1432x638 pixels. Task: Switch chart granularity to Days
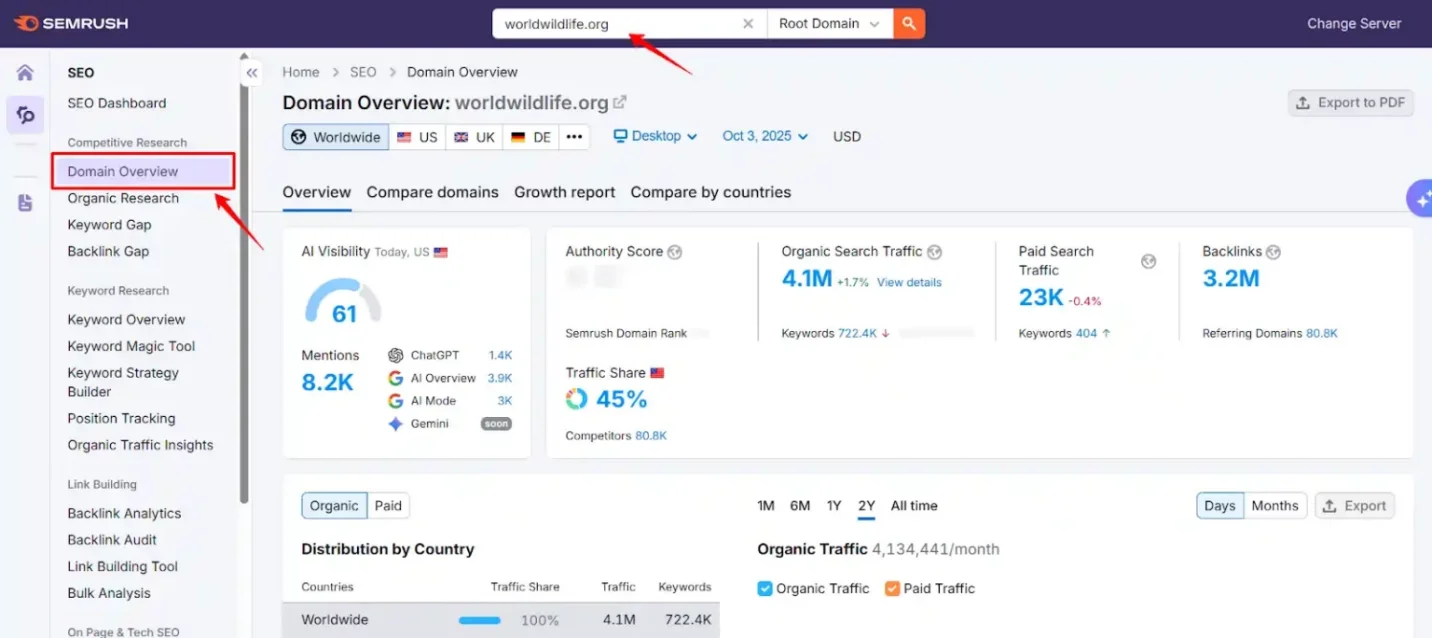pos(1220,506)
